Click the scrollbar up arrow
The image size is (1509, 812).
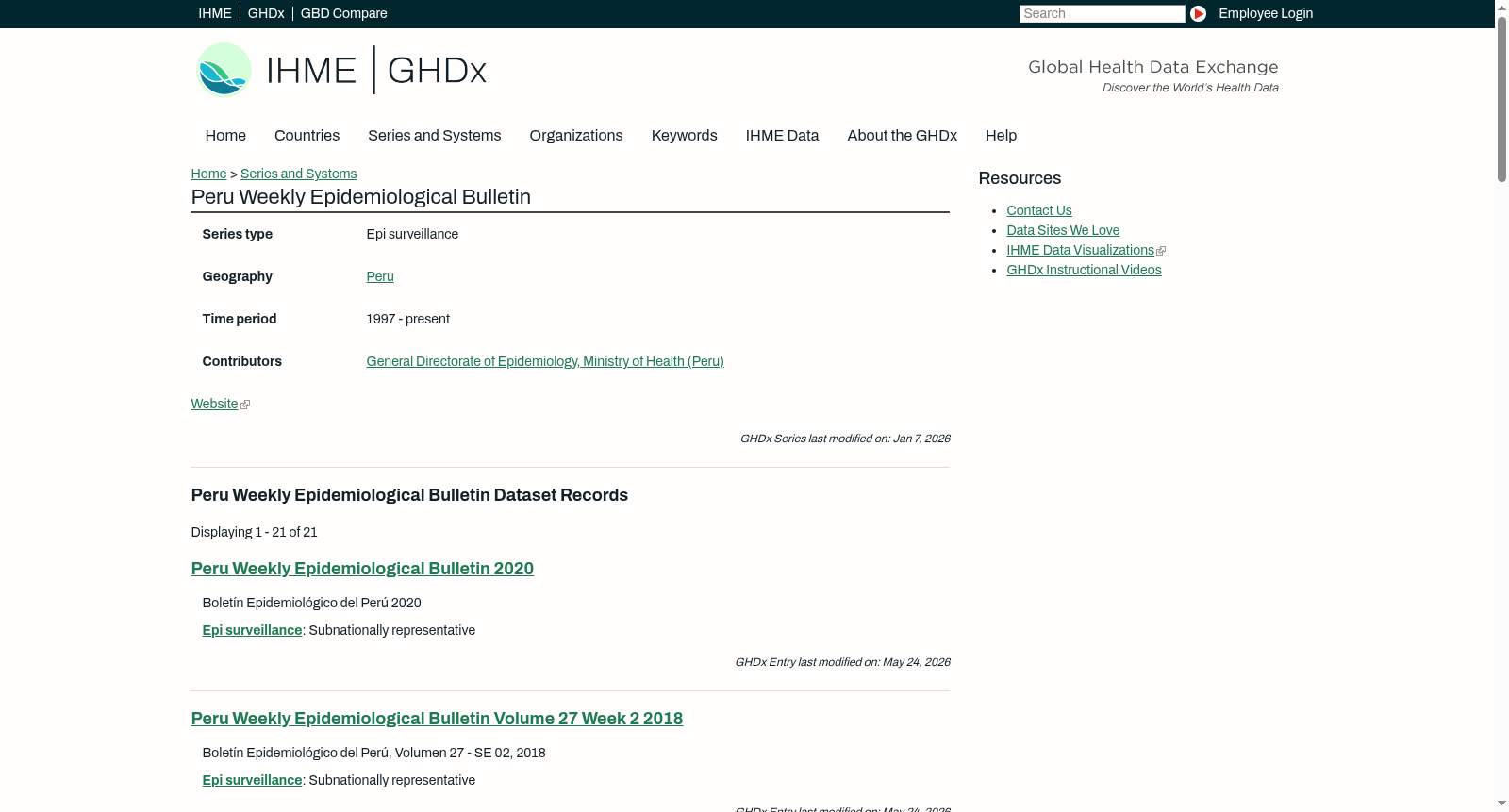click(1501, 8)
